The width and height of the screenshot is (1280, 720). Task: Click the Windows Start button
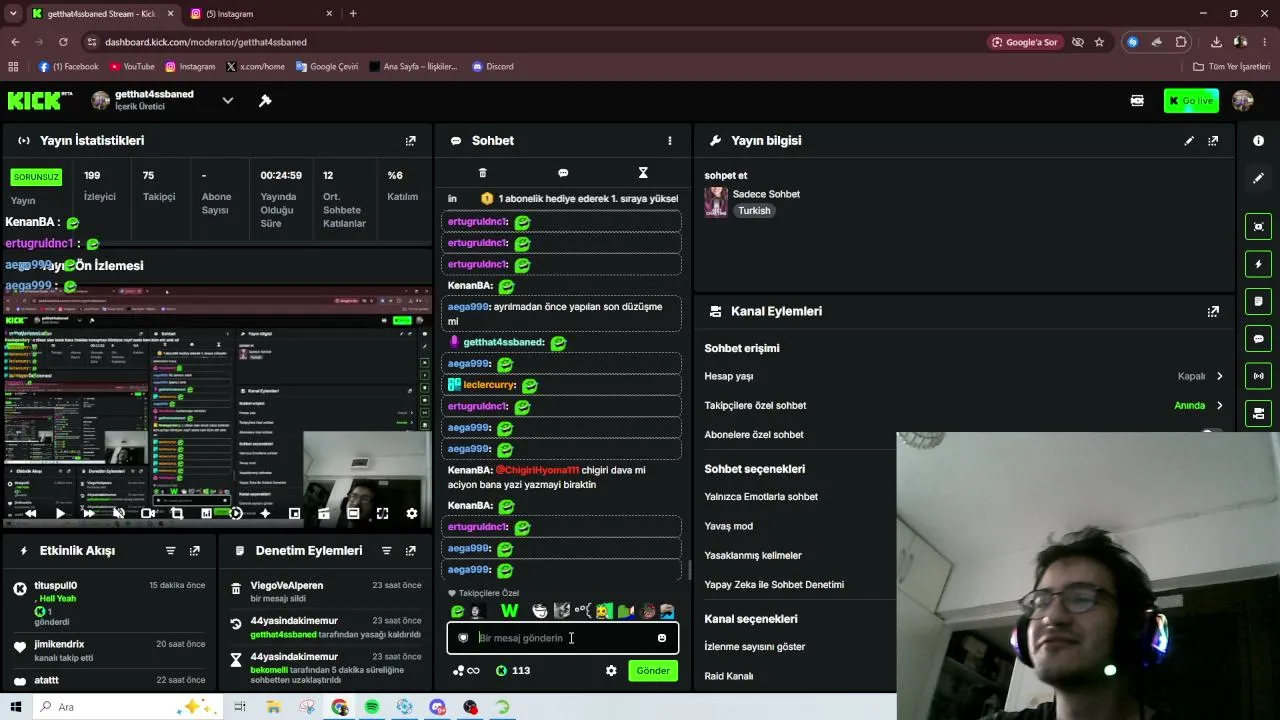coord(15,707)
